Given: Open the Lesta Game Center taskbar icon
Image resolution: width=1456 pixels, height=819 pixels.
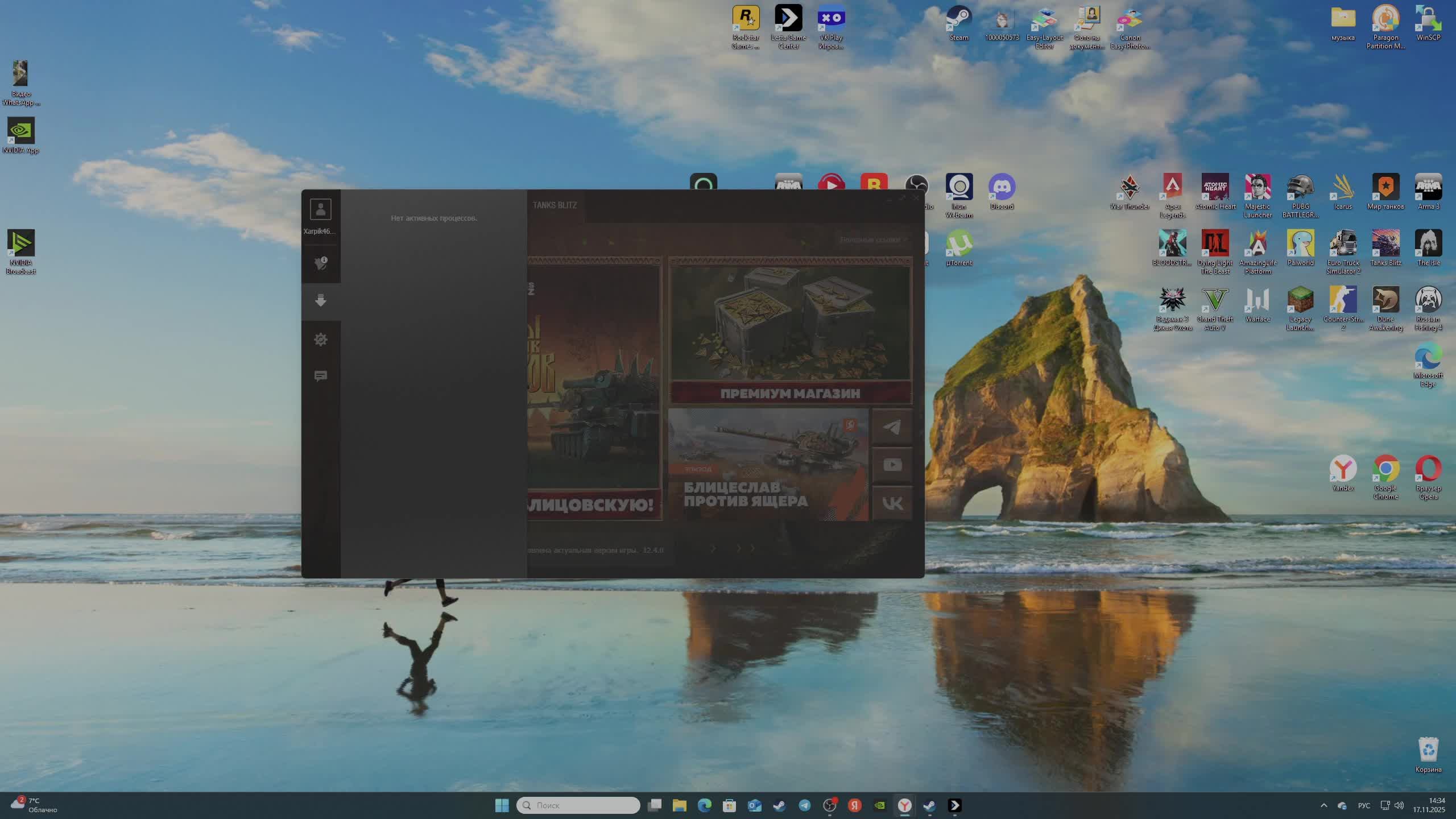Looking at the screenshot, I should click(x=954, y=805).
